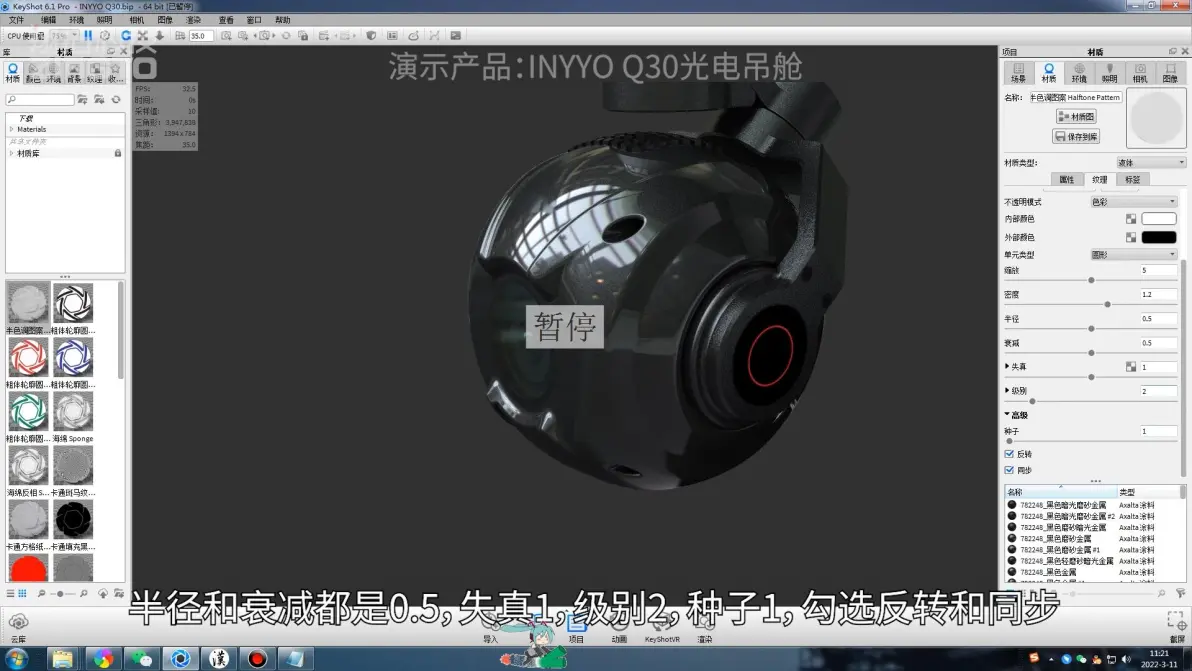Click the 缩放 scale slider handle
The image size is (1192, 671).
(x=1092, y=280)
